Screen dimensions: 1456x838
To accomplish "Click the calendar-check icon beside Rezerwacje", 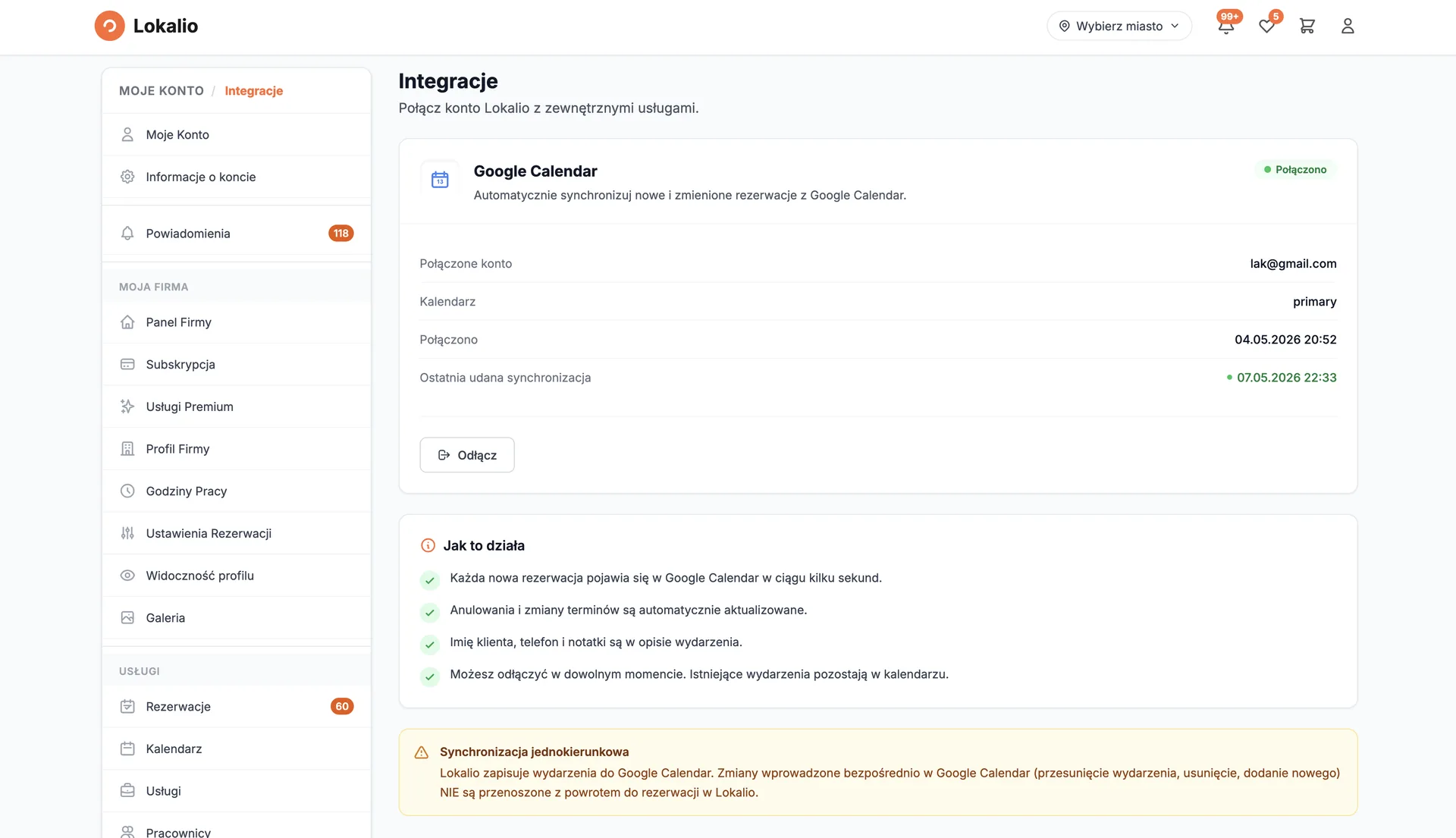I will (x=127, y=707).
